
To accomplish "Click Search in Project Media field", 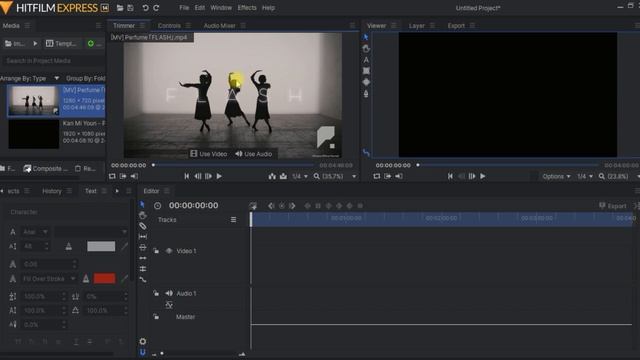I will [53, 61].
